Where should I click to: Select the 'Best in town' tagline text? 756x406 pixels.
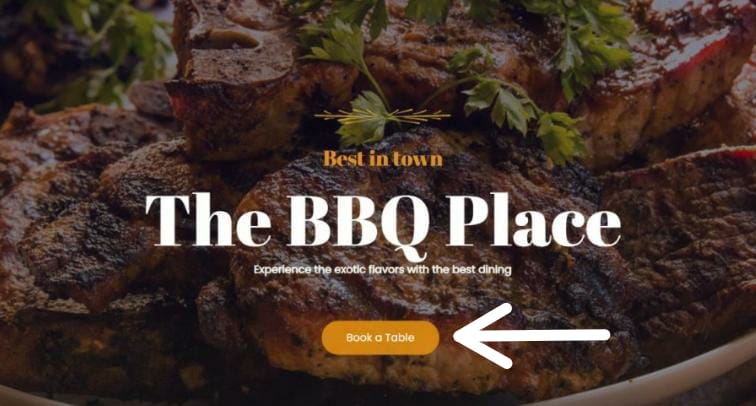point(383,159)
